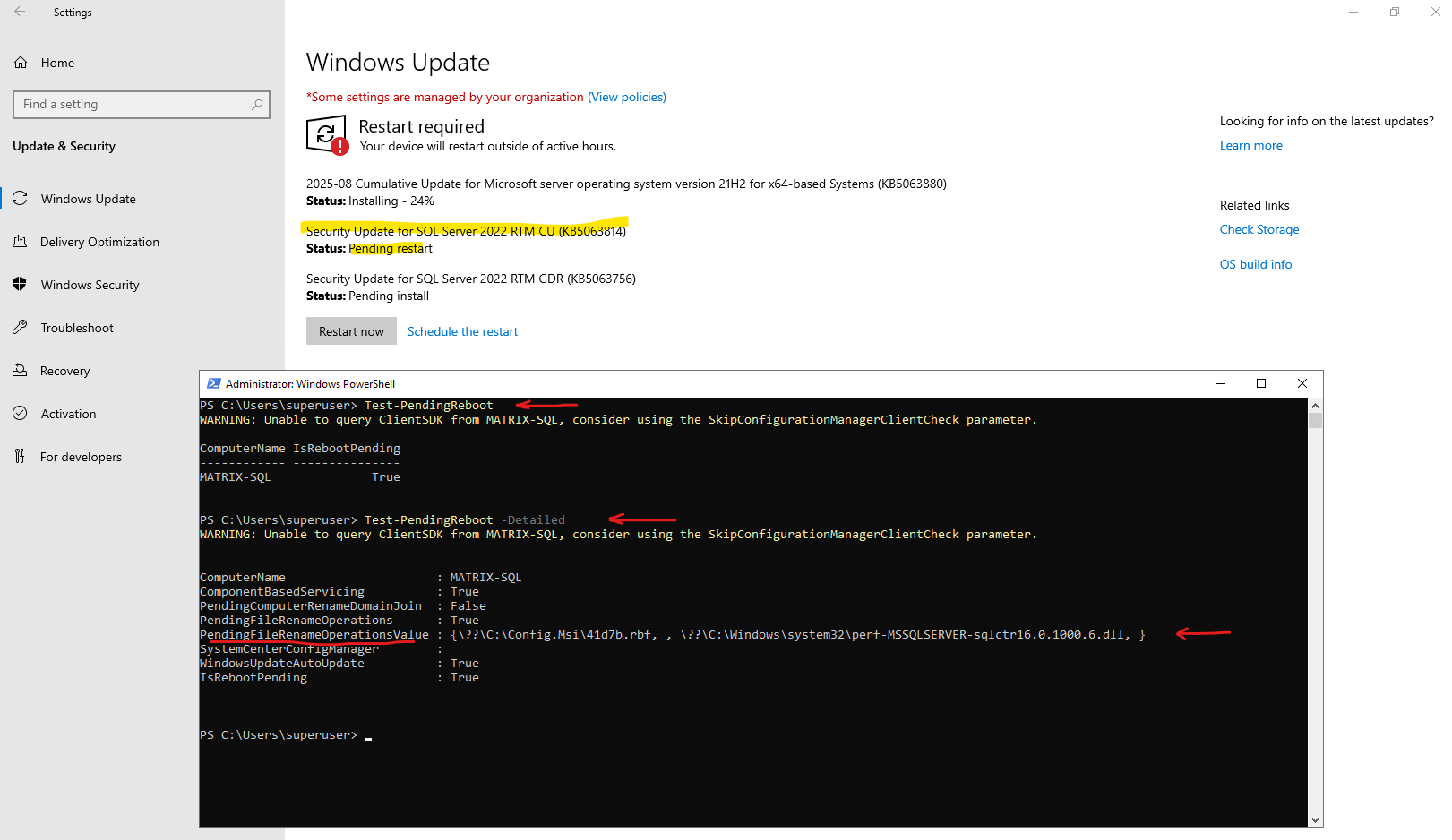The image size is (1452, 840).
Task: Restore down the Settings window
Action: (x=1395, y=12)
